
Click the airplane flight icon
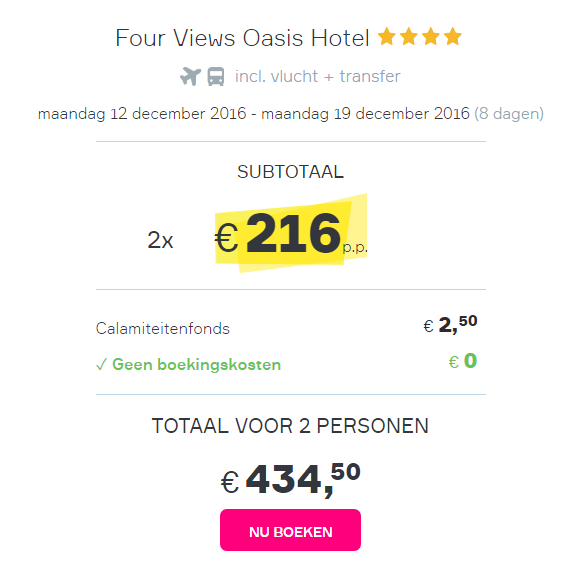190,76
